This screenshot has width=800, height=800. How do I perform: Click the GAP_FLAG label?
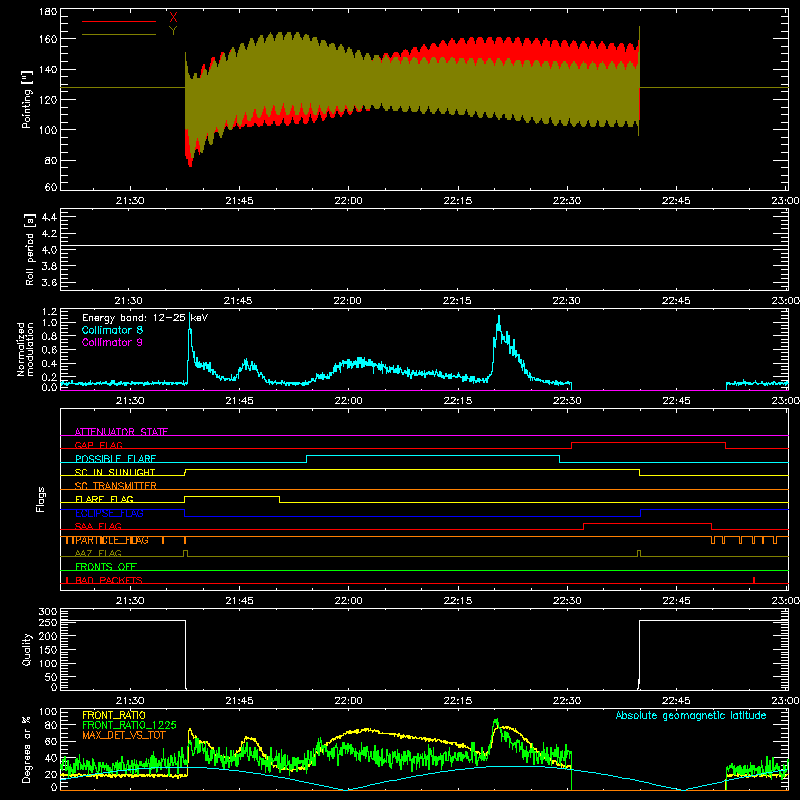[x=98, y=445]
